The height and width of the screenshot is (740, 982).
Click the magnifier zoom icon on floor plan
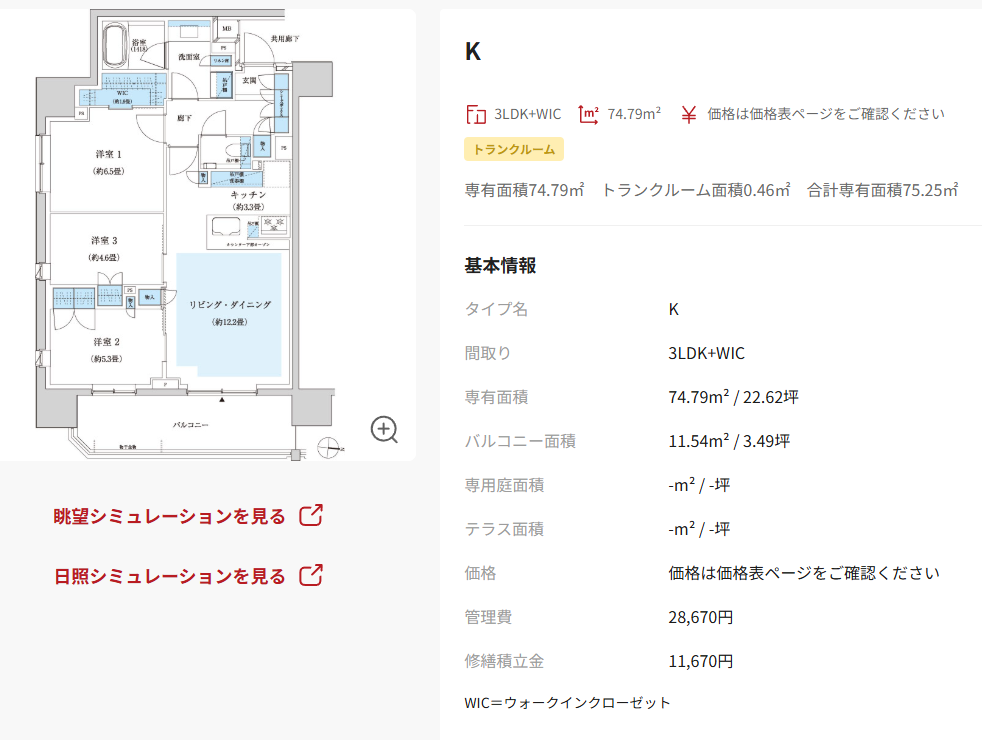click(385, 429)
